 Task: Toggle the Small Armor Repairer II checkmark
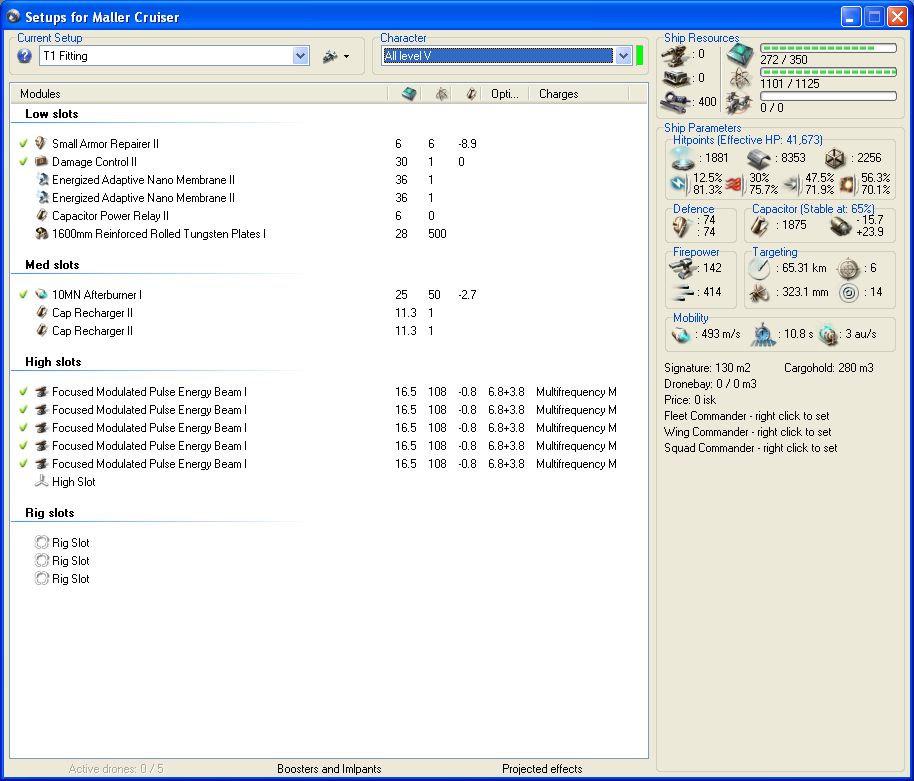[23, 143]
